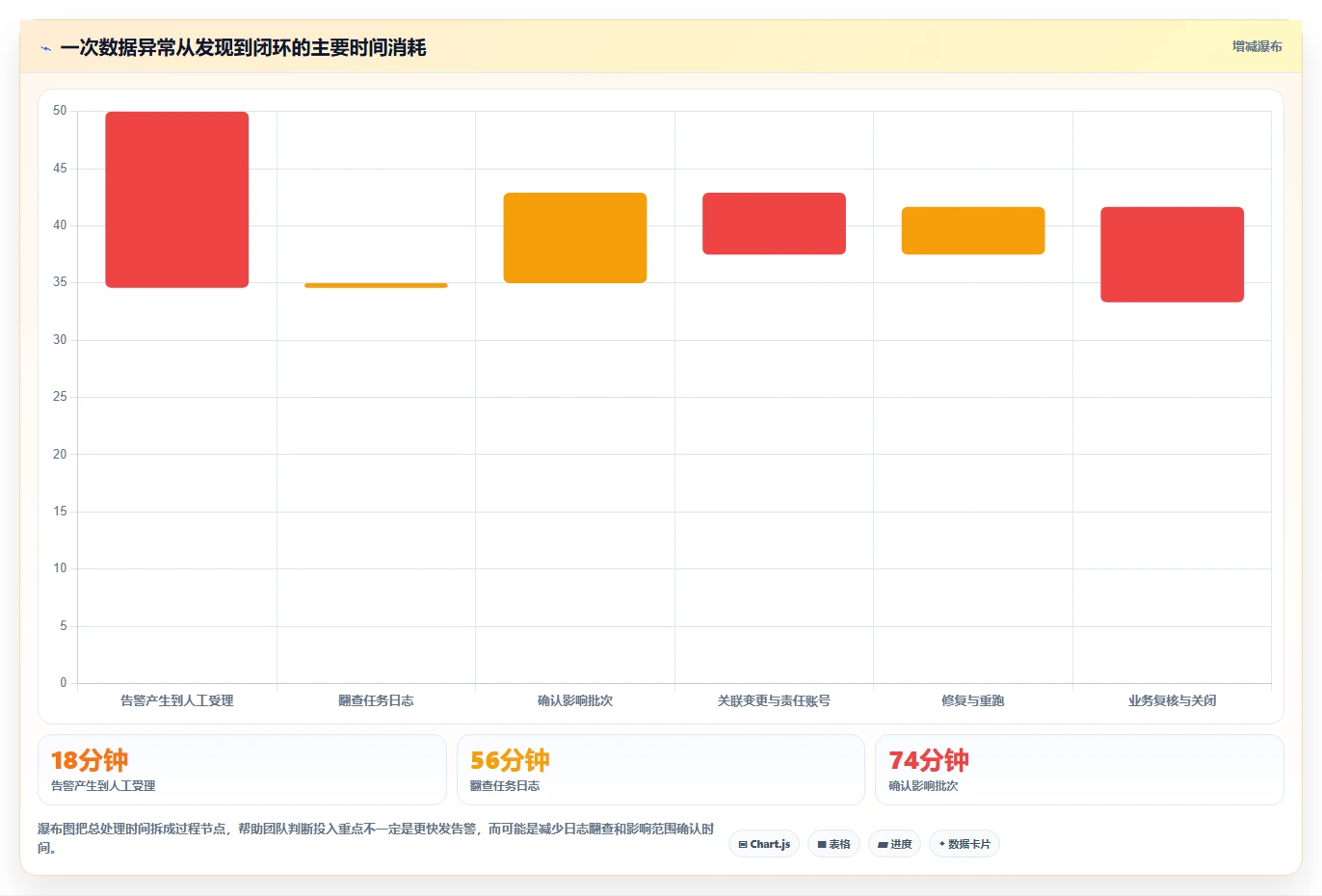
Task: Select the orange bar for 确认影响批次
Action: [575, 238]
